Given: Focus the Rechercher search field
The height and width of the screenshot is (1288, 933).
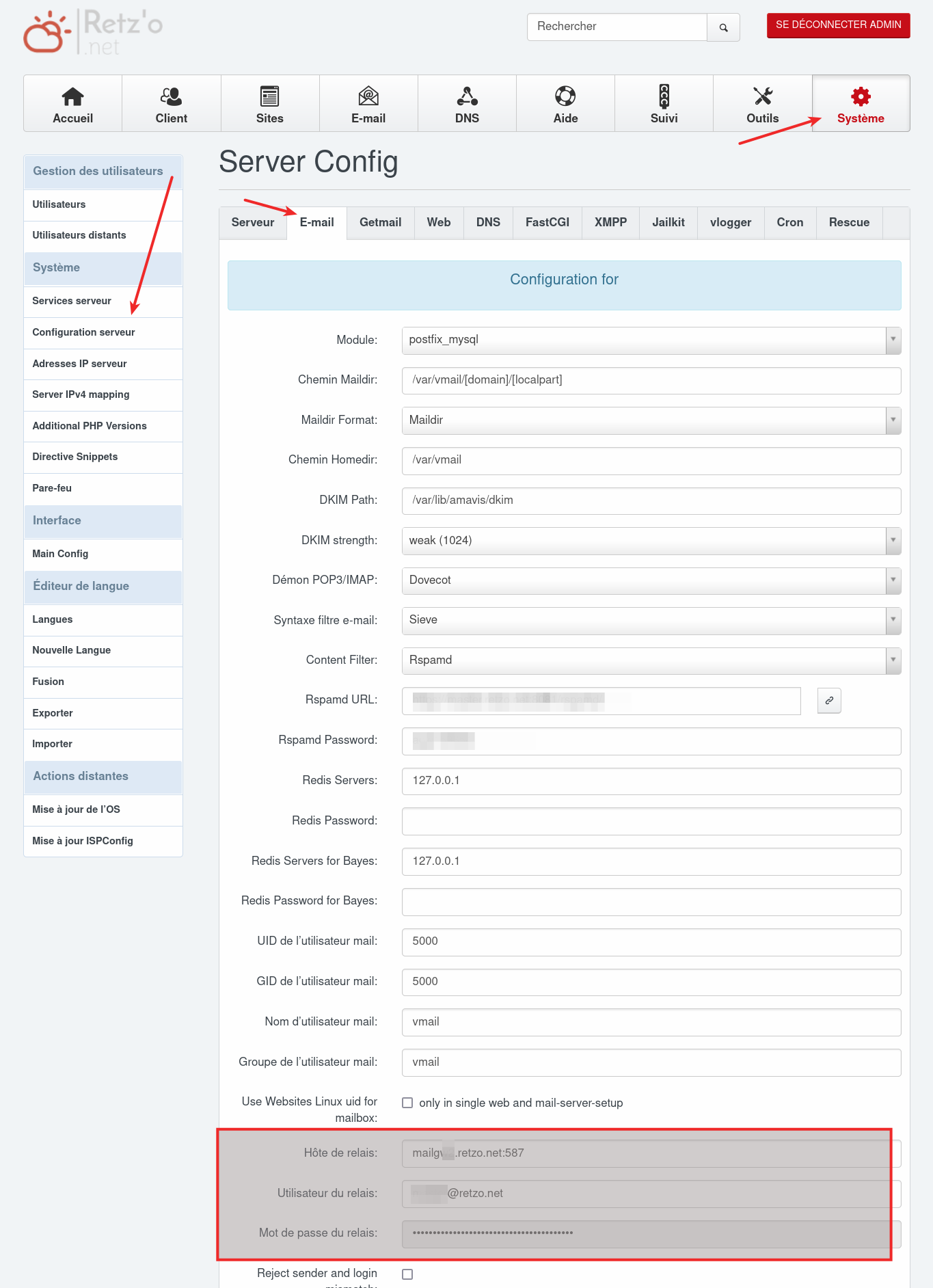Looking at the screenshot, I should 617,27.
